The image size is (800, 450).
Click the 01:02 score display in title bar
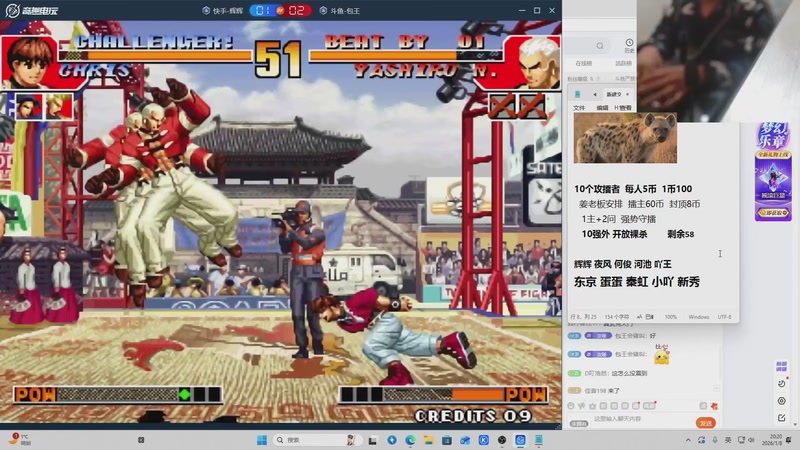point(280,10)
